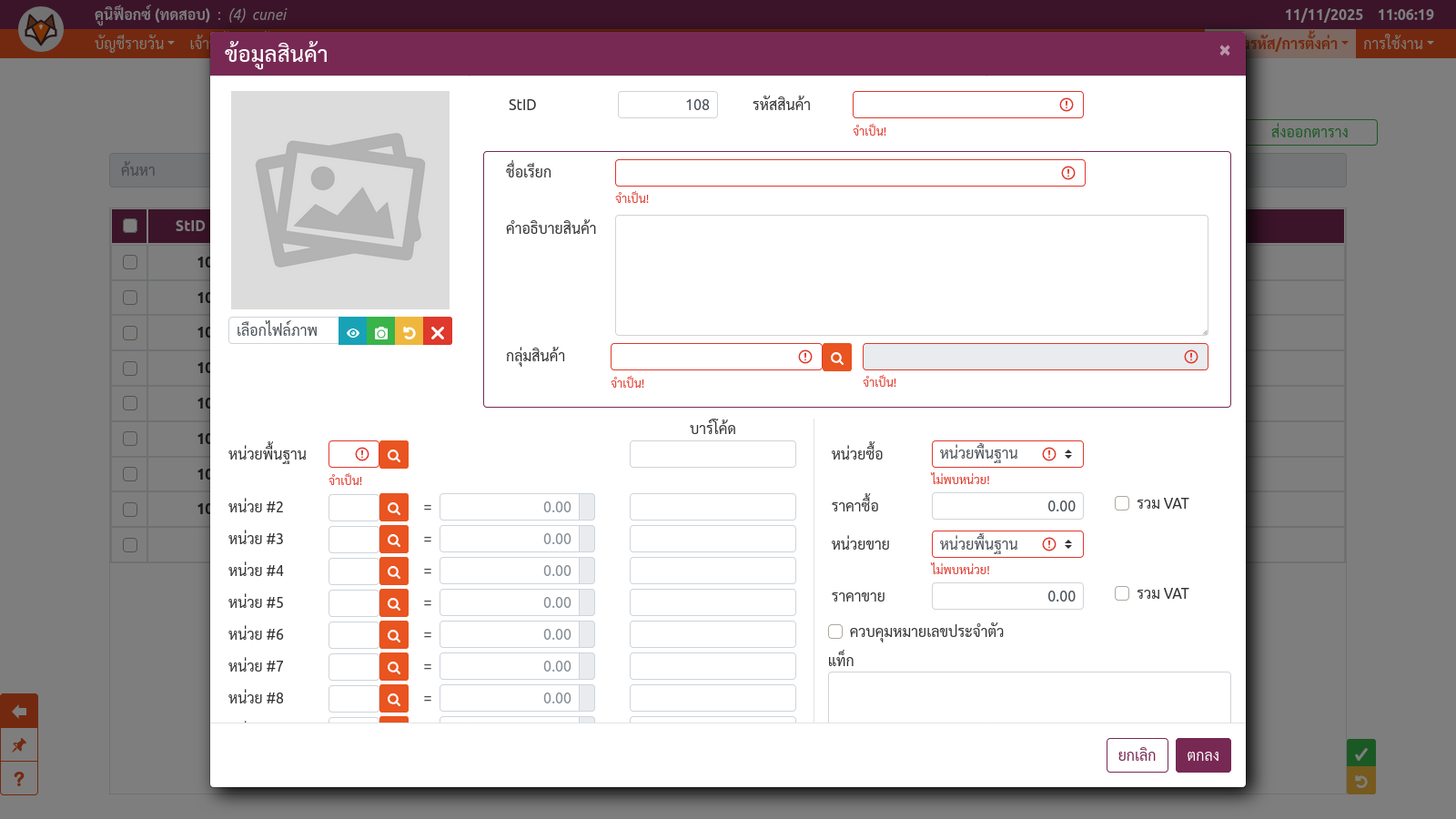Expand the การใช้งาน menu
The image size is (1456, 819).
click(x=1397, y=44)
